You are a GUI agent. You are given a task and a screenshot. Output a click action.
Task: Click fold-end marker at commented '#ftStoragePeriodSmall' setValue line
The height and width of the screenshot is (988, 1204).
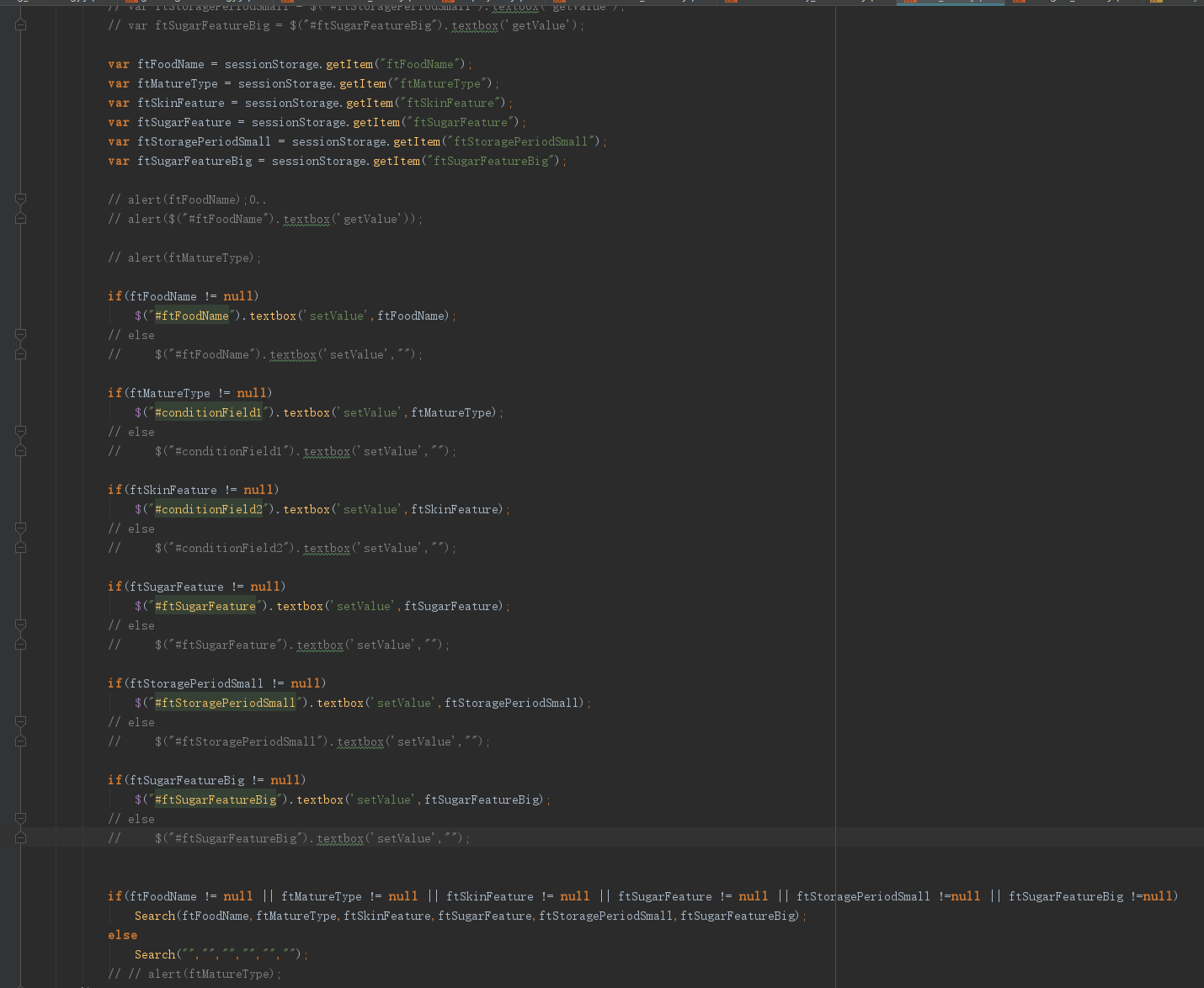pos(21,741)
